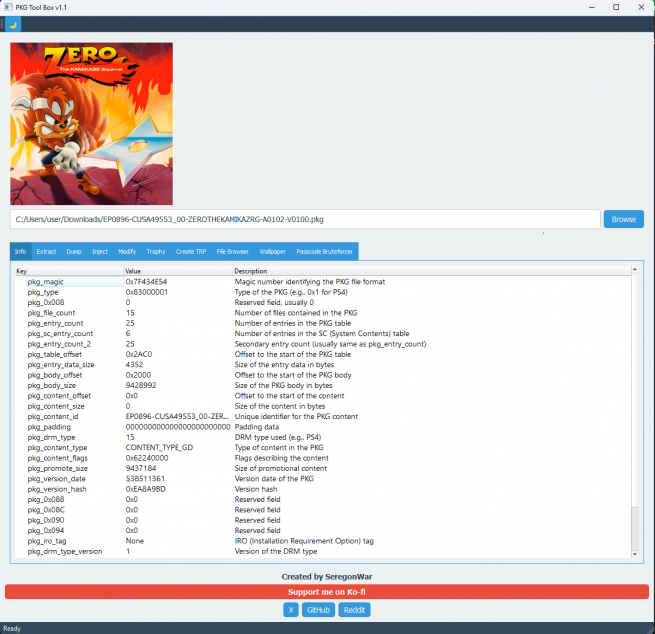This screenshot has height=634, width=655.
Task: Select the pkg_0x08C key
Action: click(x=46, y=510)
